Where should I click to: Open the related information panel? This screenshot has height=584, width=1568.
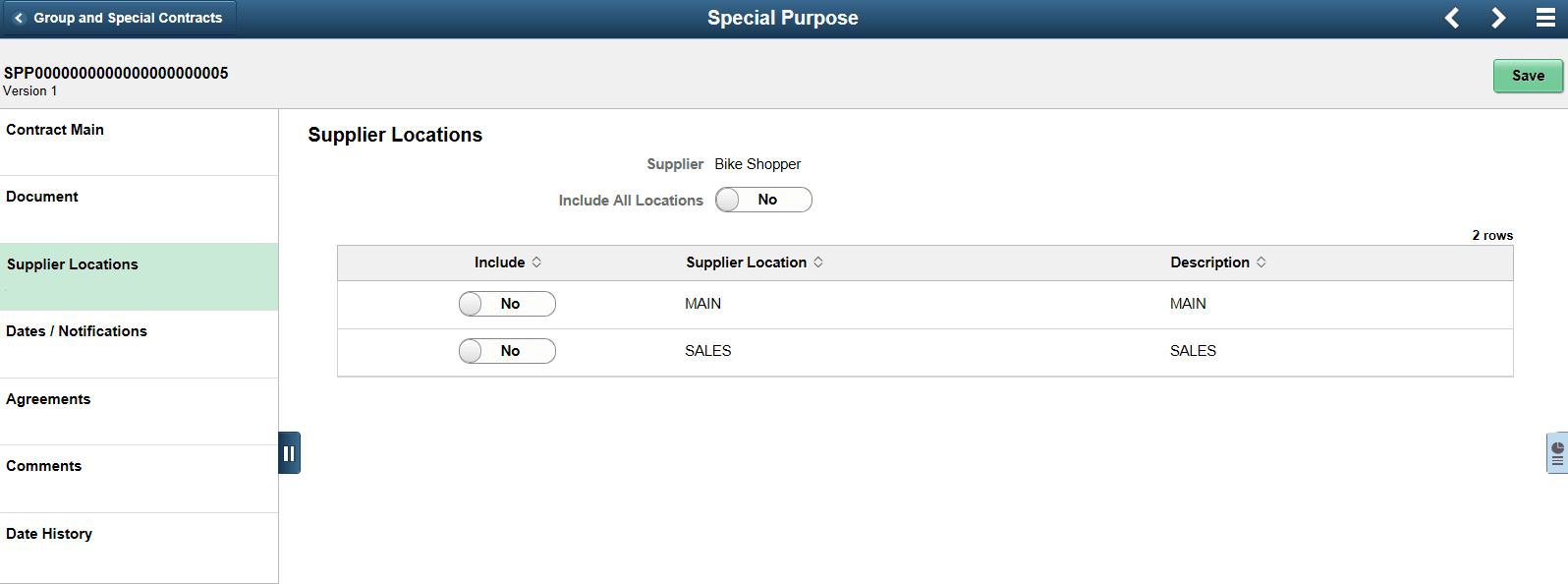coord(1556,452)
